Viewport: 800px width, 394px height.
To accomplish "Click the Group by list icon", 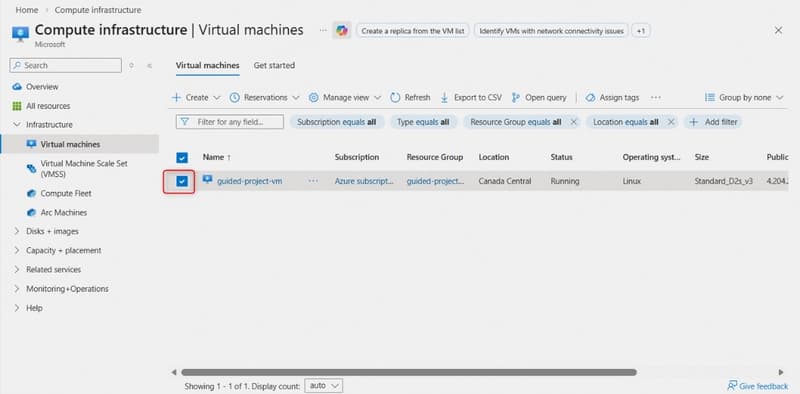I will click(710, 97).
